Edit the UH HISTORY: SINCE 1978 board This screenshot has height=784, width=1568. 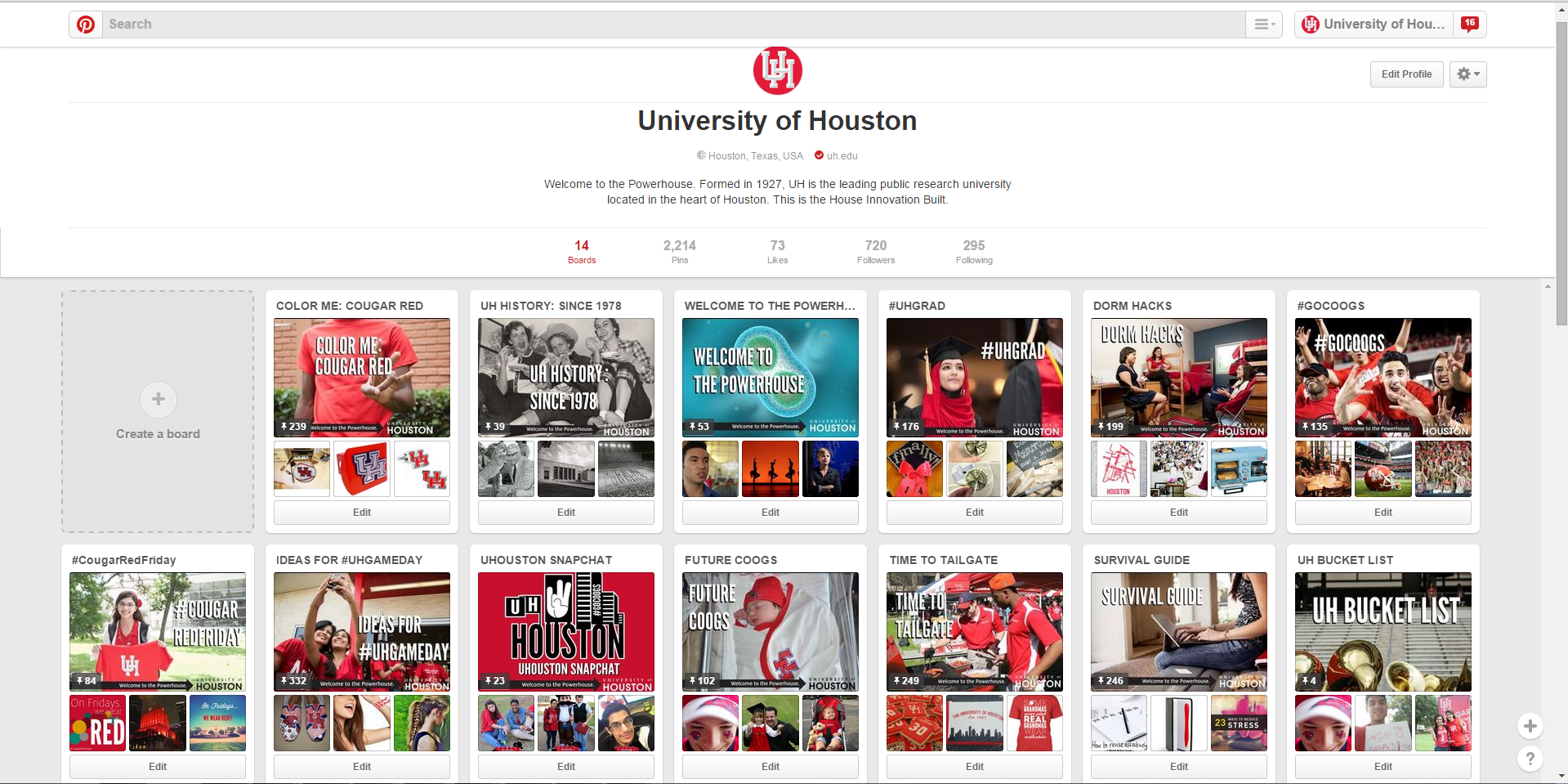[566, 513]
